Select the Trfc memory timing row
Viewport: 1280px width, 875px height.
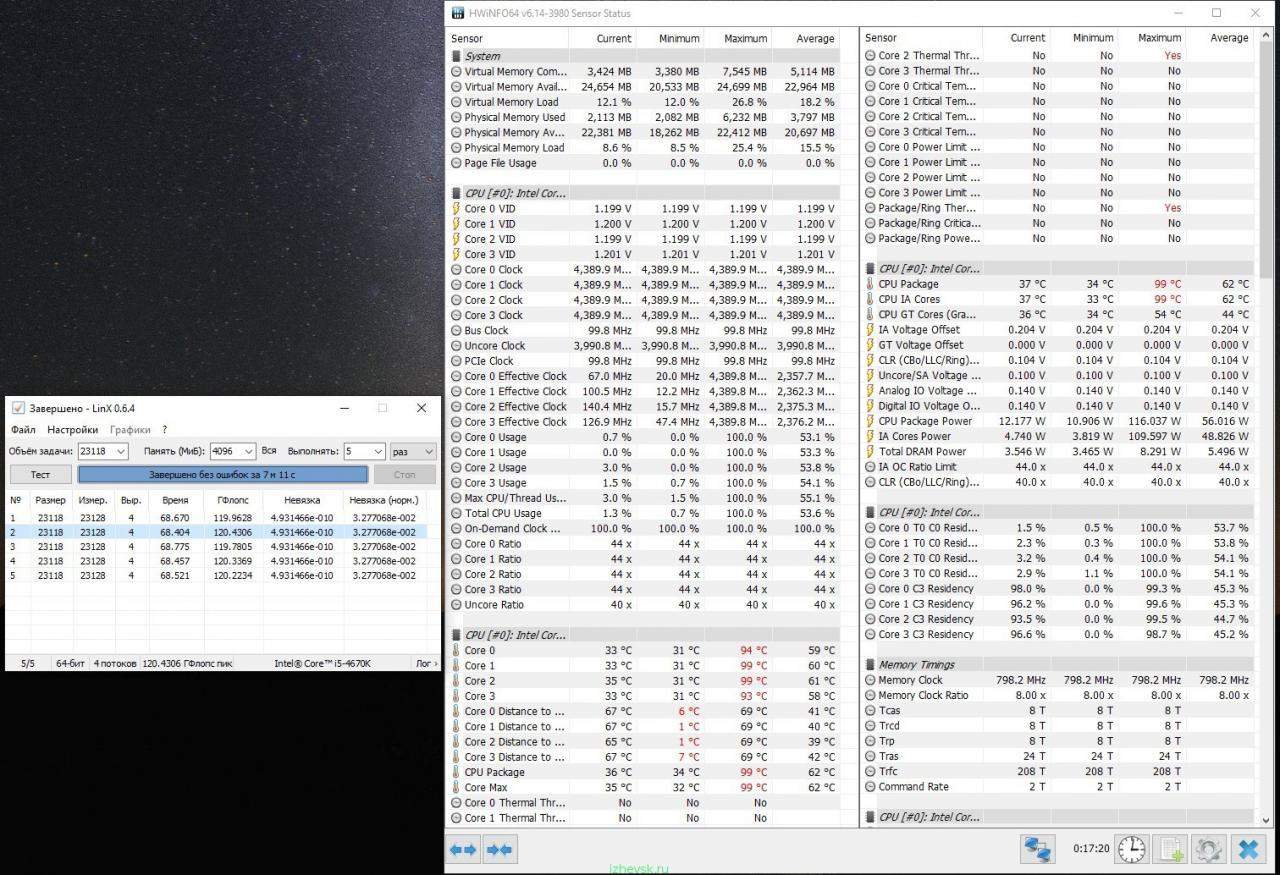tap(1058, 772)
